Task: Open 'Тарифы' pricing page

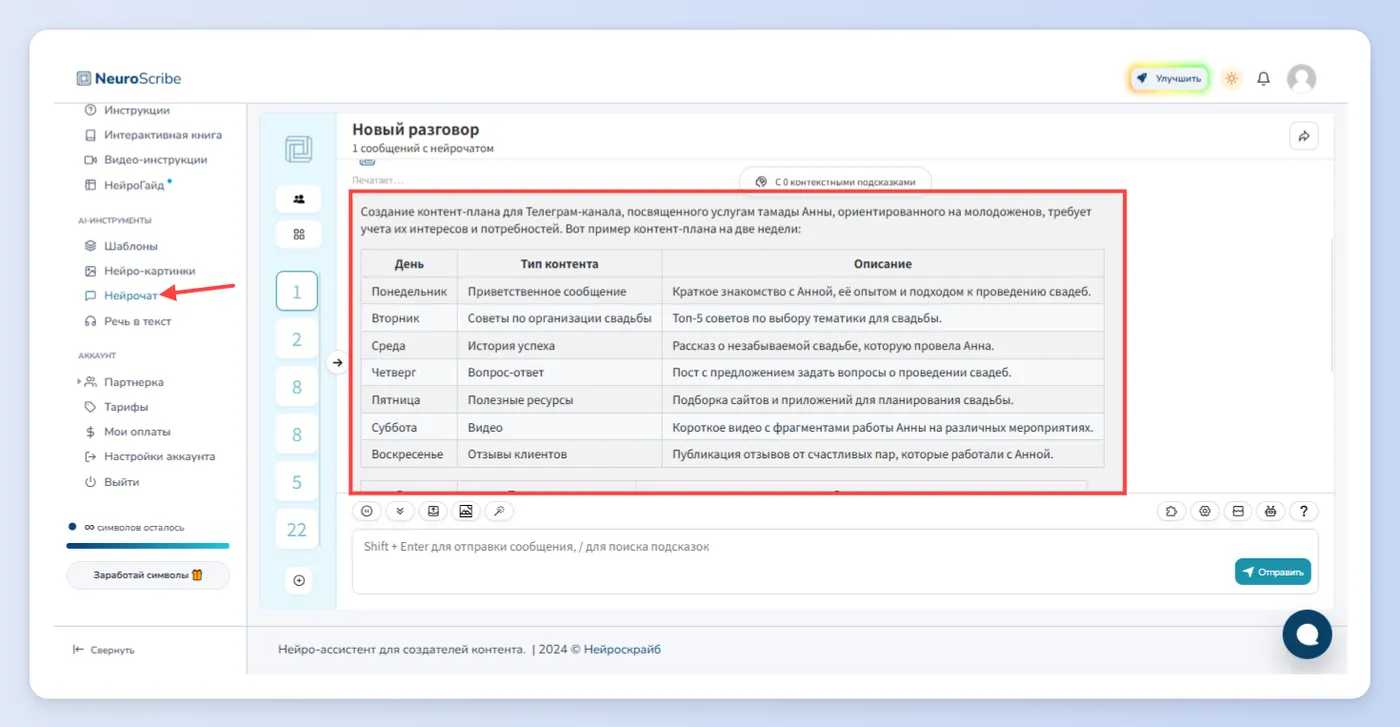Action: (x=116, y=407)
